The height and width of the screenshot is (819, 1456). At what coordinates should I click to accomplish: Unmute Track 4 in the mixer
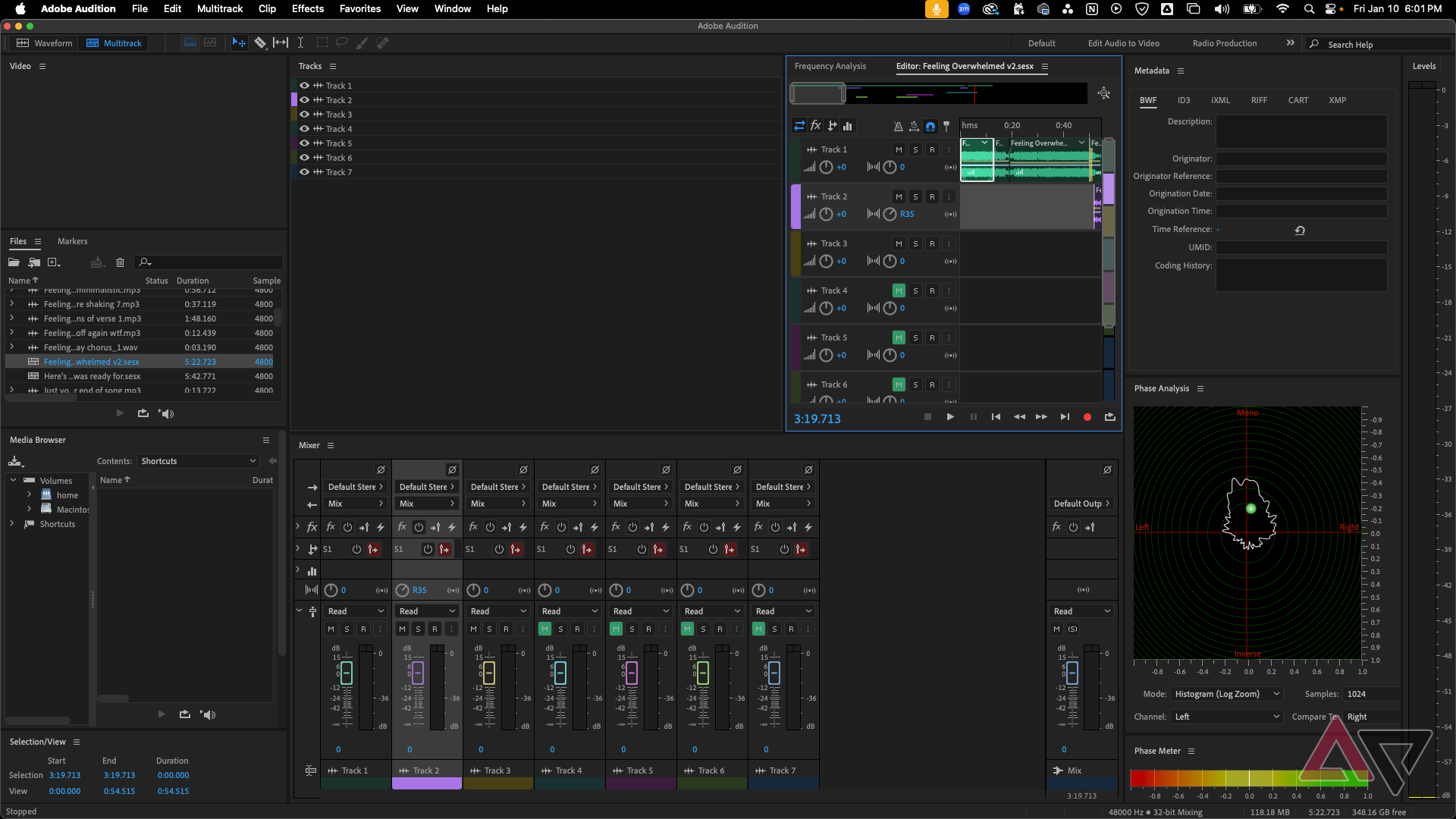coord(544,629)
